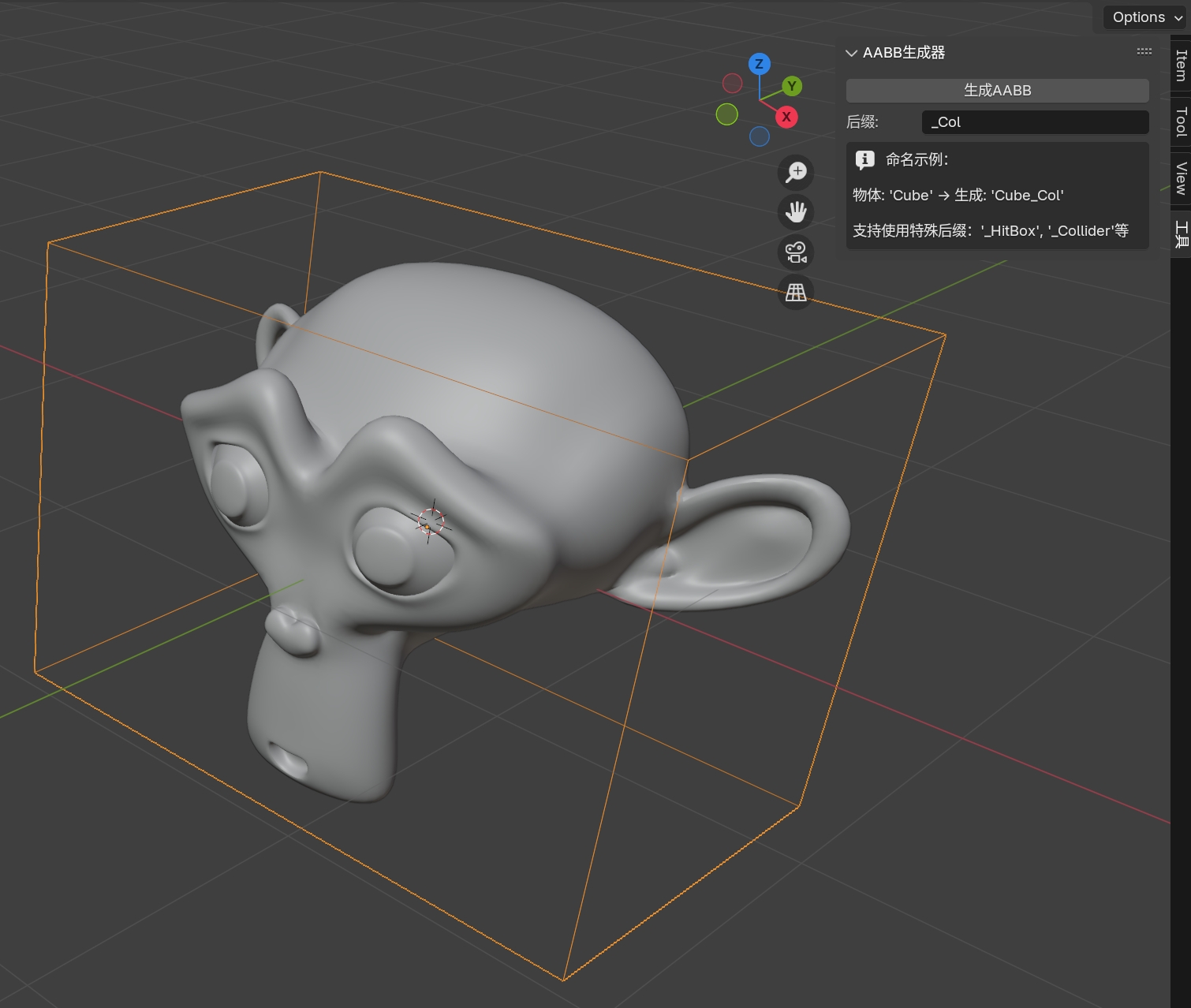The width and height of the screenshot is (1191, 1008).
Task: Click the Toggle Perspective/Orthographic grid icon
Action: 796,292
